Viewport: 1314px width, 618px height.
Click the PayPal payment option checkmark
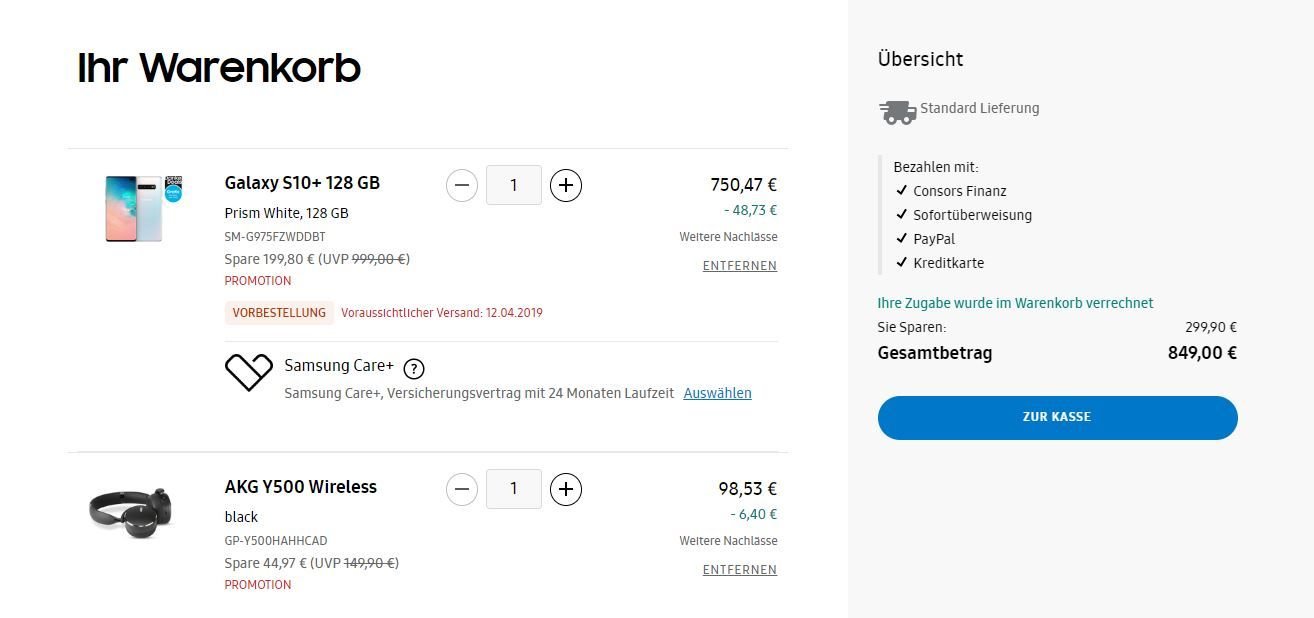902,239
